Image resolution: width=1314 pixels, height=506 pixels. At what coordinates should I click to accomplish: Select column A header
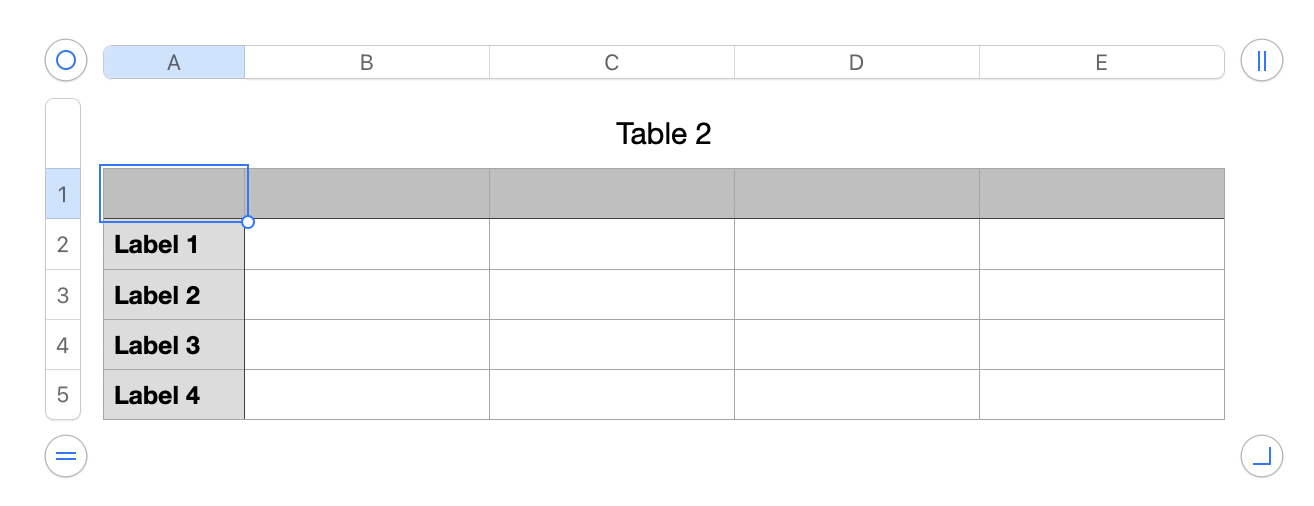tap(174, 62)
